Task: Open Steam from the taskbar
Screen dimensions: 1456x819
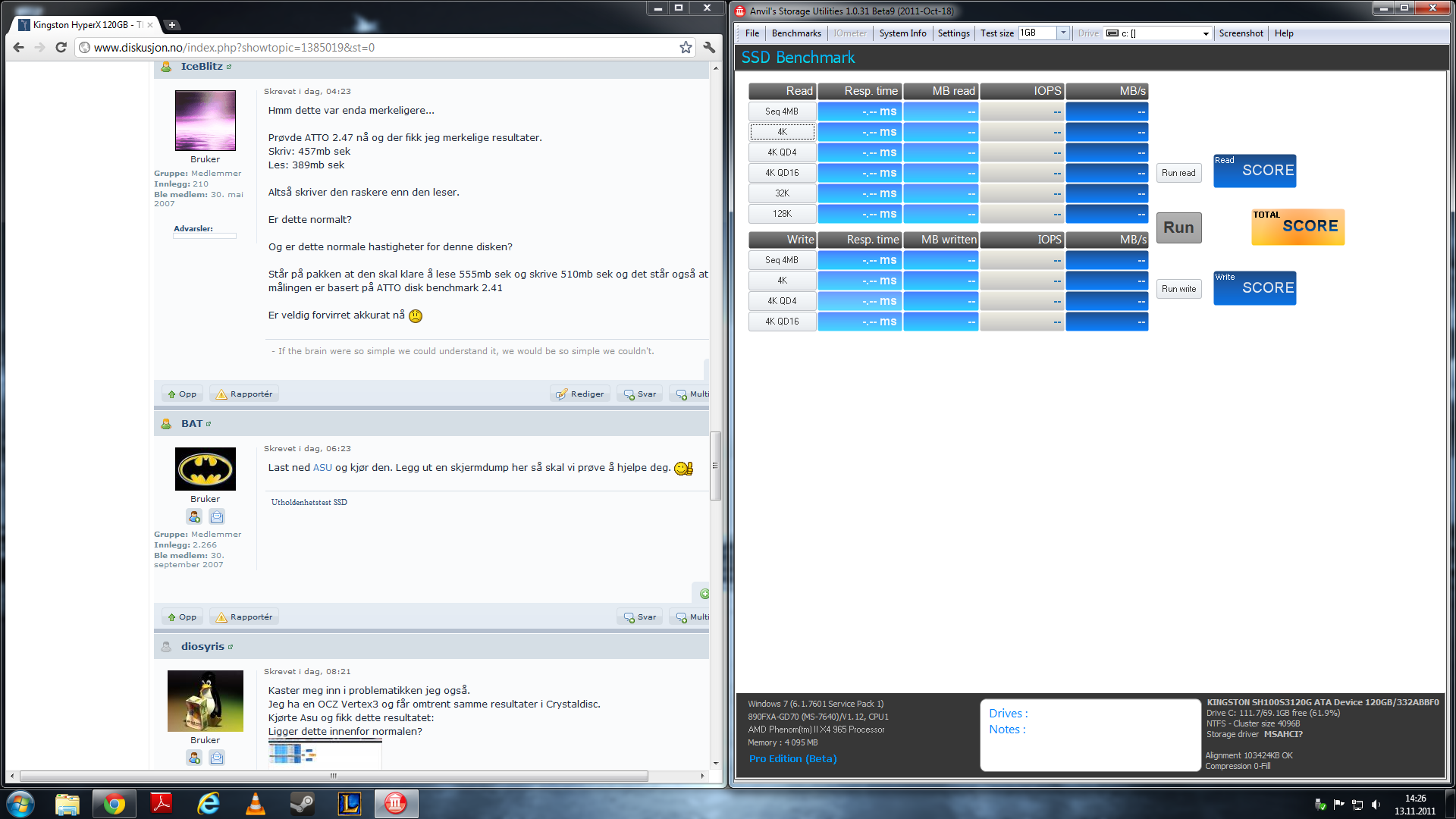Action: coord(302,804)
